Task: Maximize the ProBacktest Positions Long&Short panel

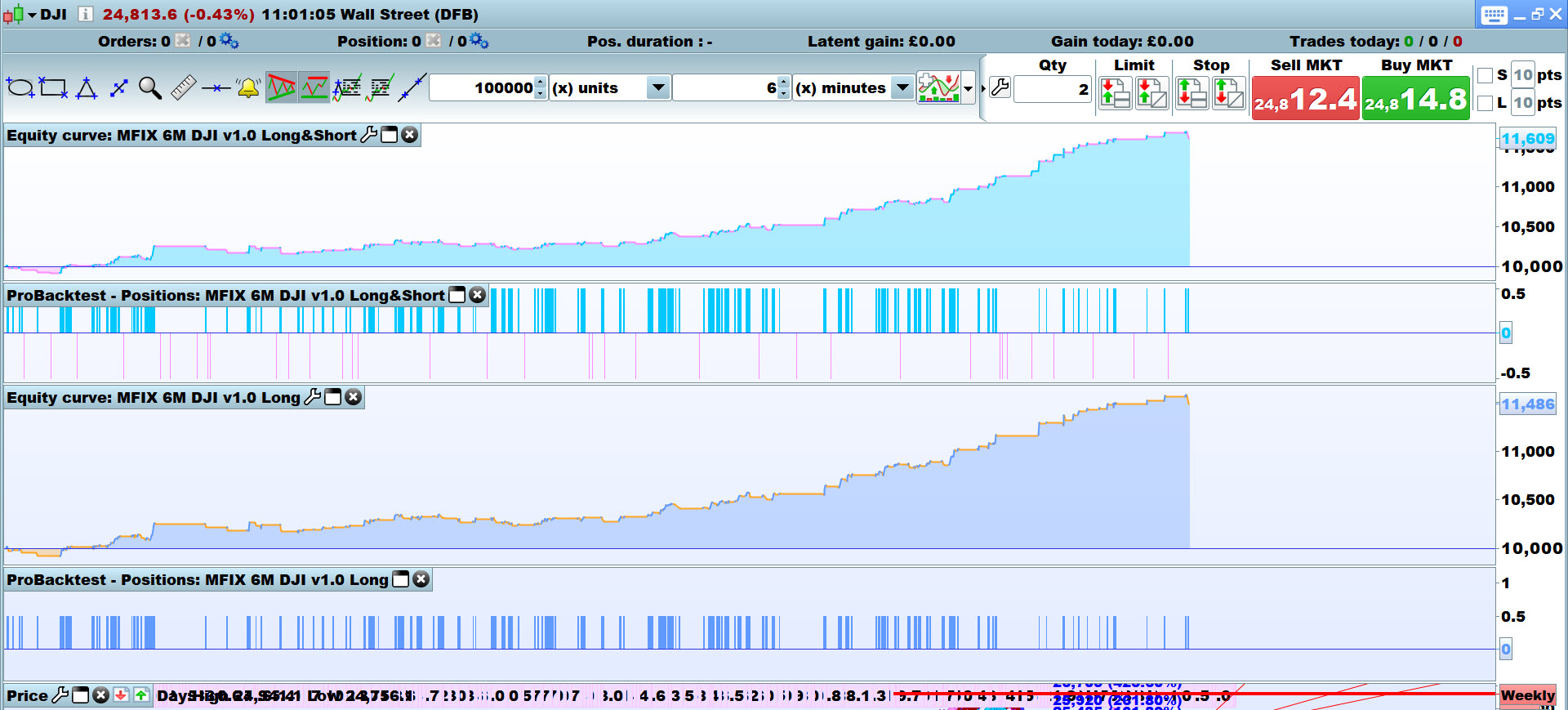Action: (x=457, y=295)
